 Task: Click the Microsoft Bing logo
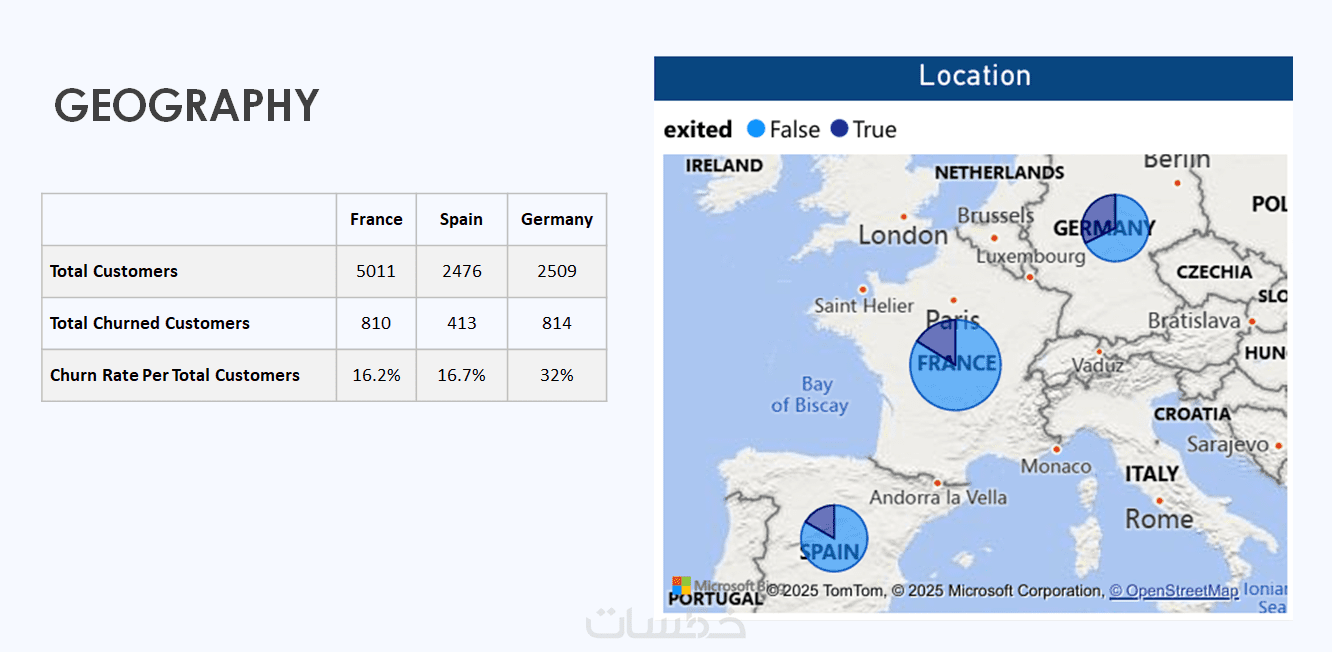point(682,587)
